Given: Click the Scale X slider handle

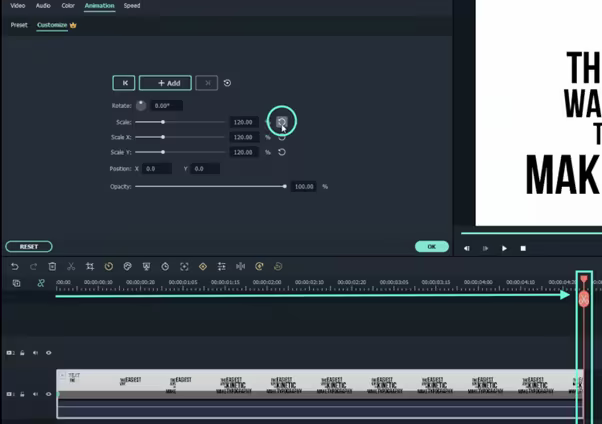Looking at the screenshot, I should point(163,137).
